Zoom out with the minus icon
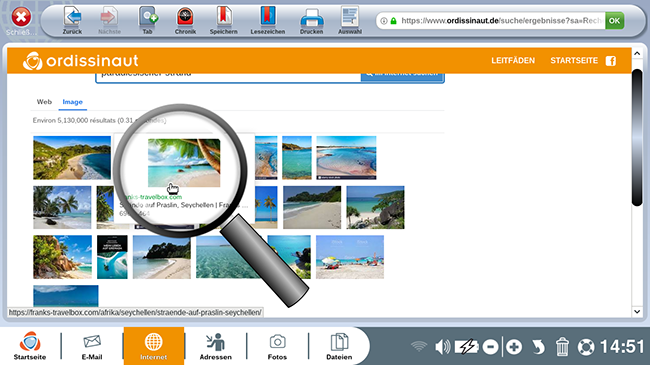Viewport: 650px width, 365px height. [x=490, y=347]
